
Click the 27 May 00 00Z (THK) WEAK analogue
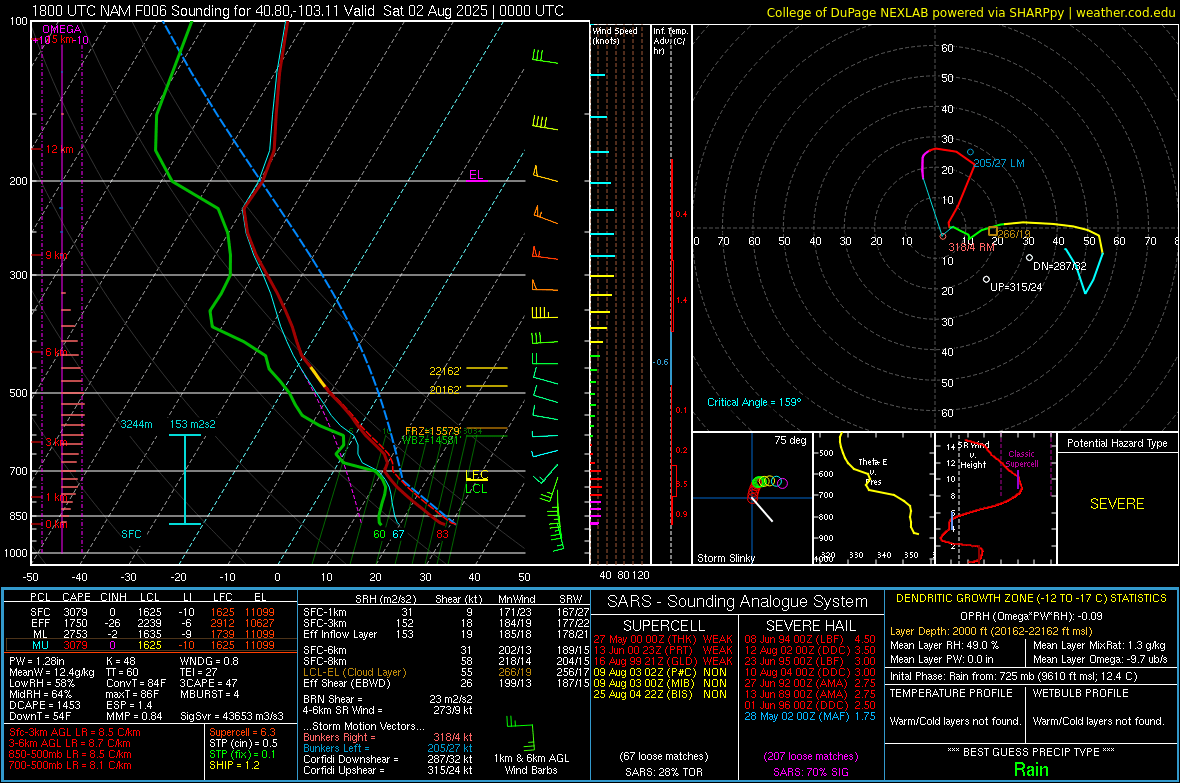click(663, 639)
